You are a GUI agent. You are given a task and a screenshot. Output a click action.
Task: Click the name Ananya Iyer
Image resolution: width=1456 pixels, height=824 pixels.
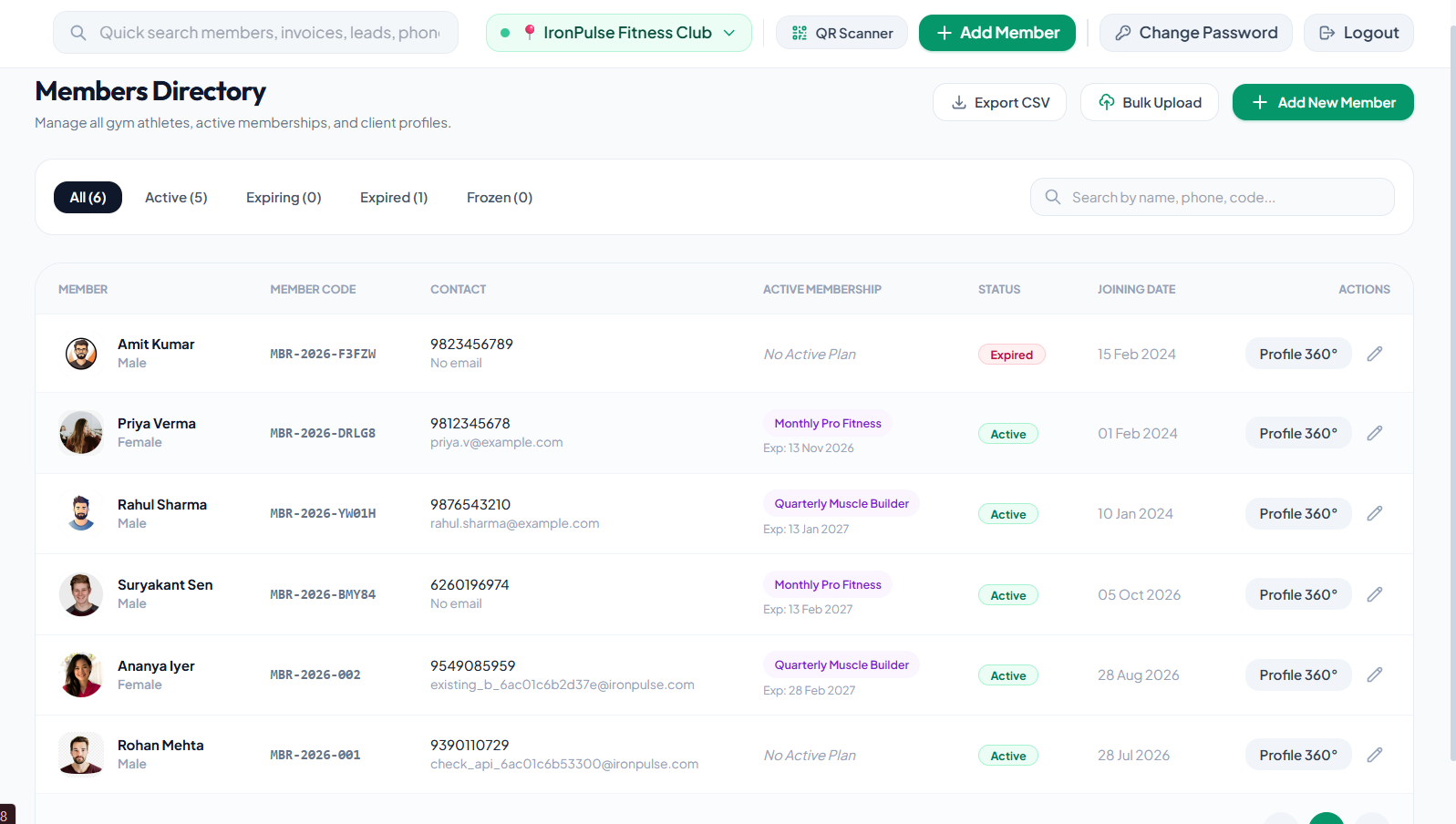tap(156, 665)
